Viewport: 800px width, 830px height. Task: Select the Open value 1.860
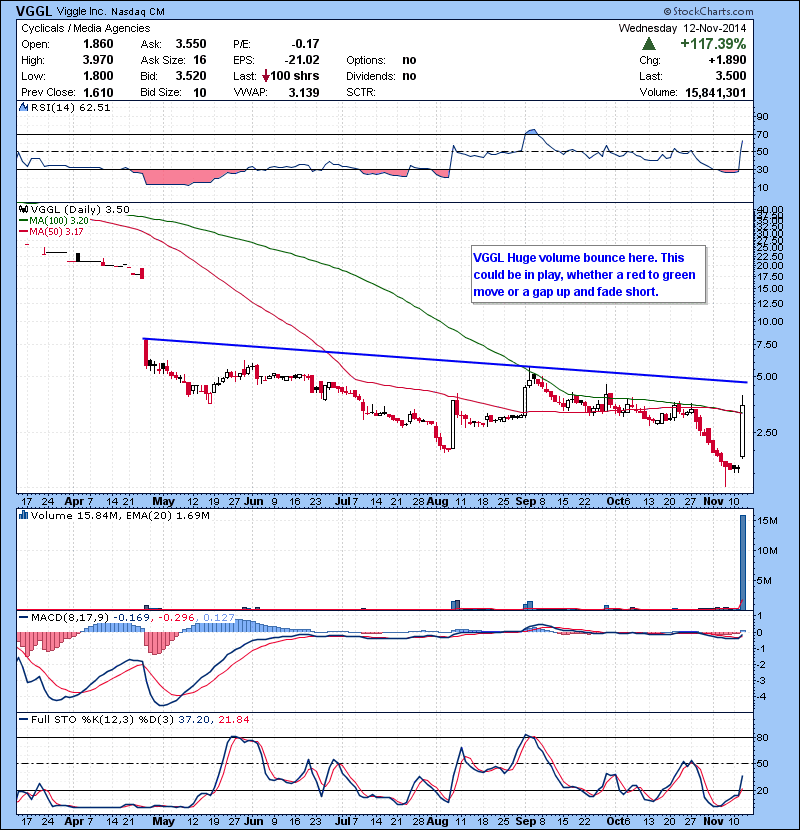click(x=98, y=44)
